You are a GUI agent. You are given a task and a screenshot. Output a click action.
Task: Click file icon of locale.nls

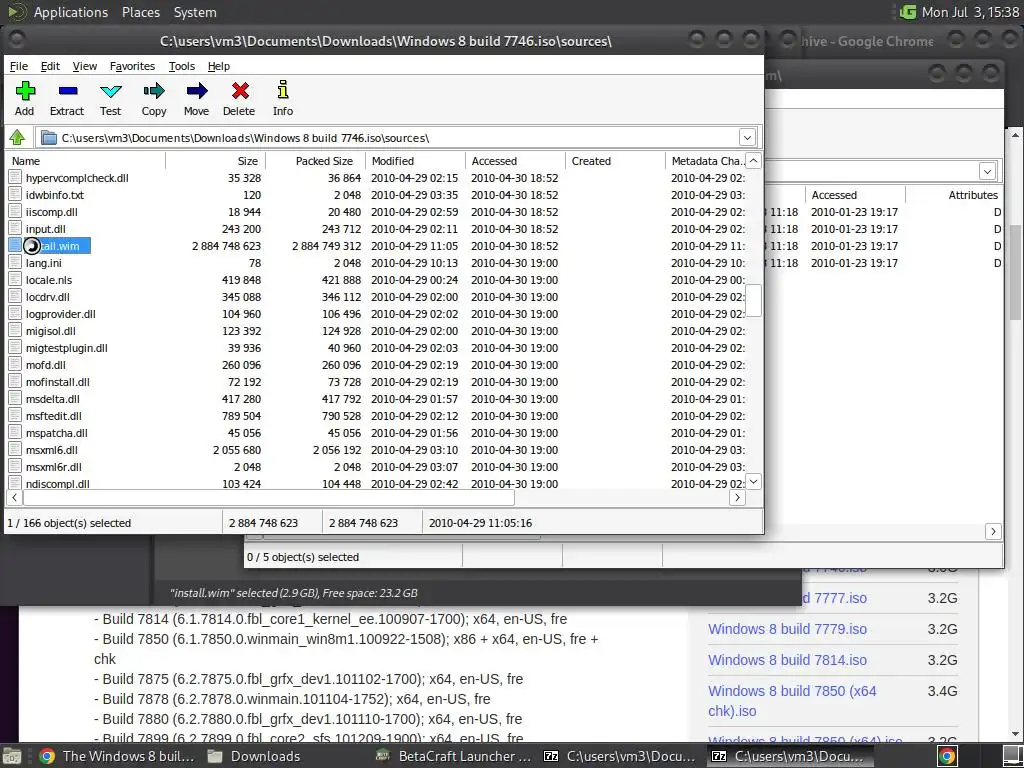pyautogui.click(x=15, y=280)
